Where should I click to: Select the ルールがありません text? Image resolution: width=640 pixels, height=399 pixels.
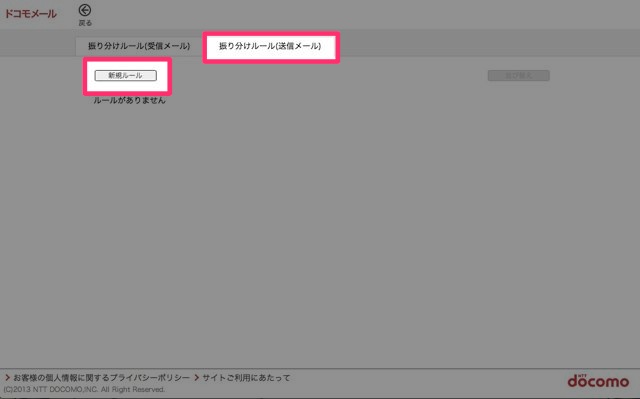(130, 100)
